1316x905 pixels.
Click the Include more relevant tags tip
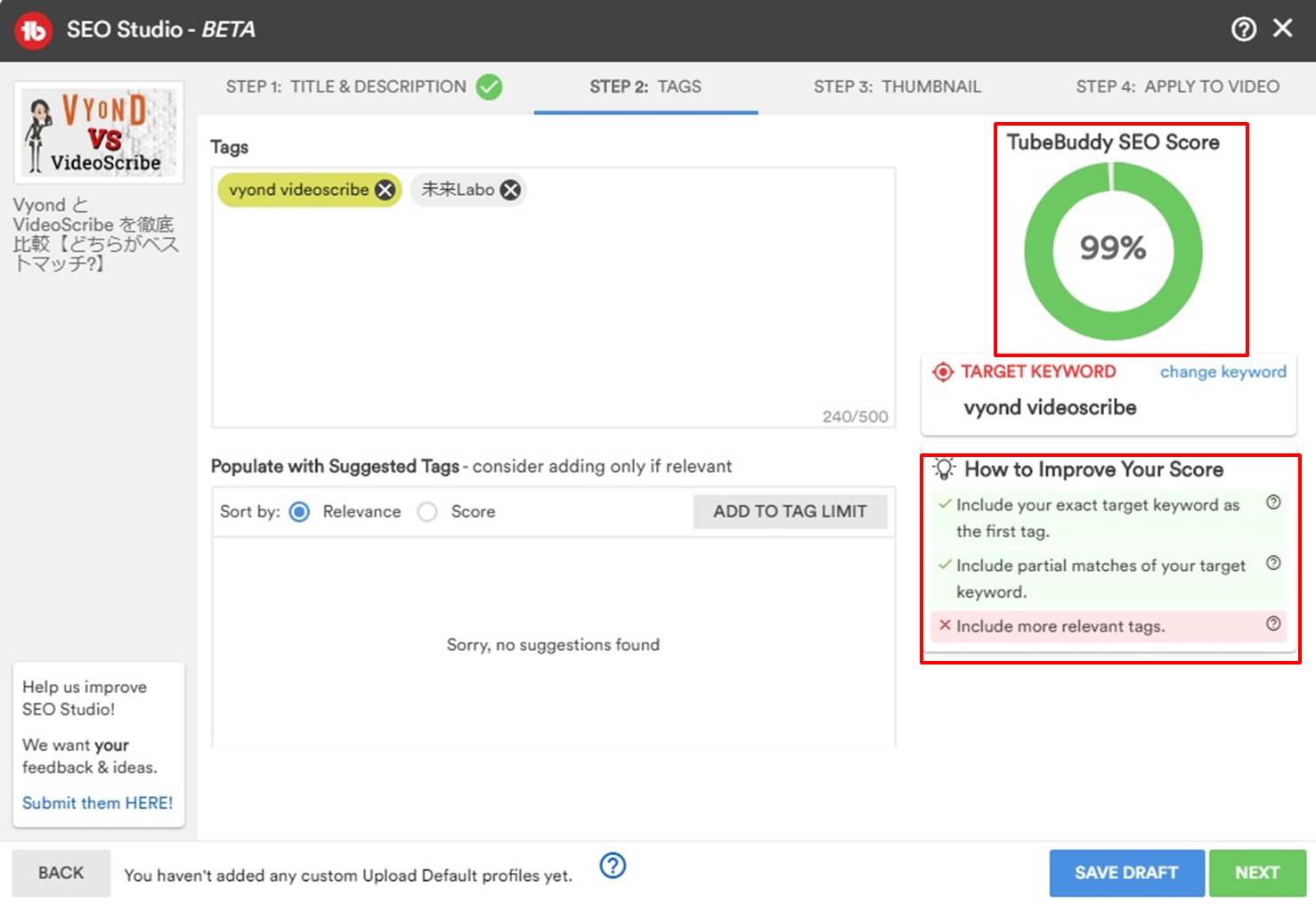[1109, 626]
